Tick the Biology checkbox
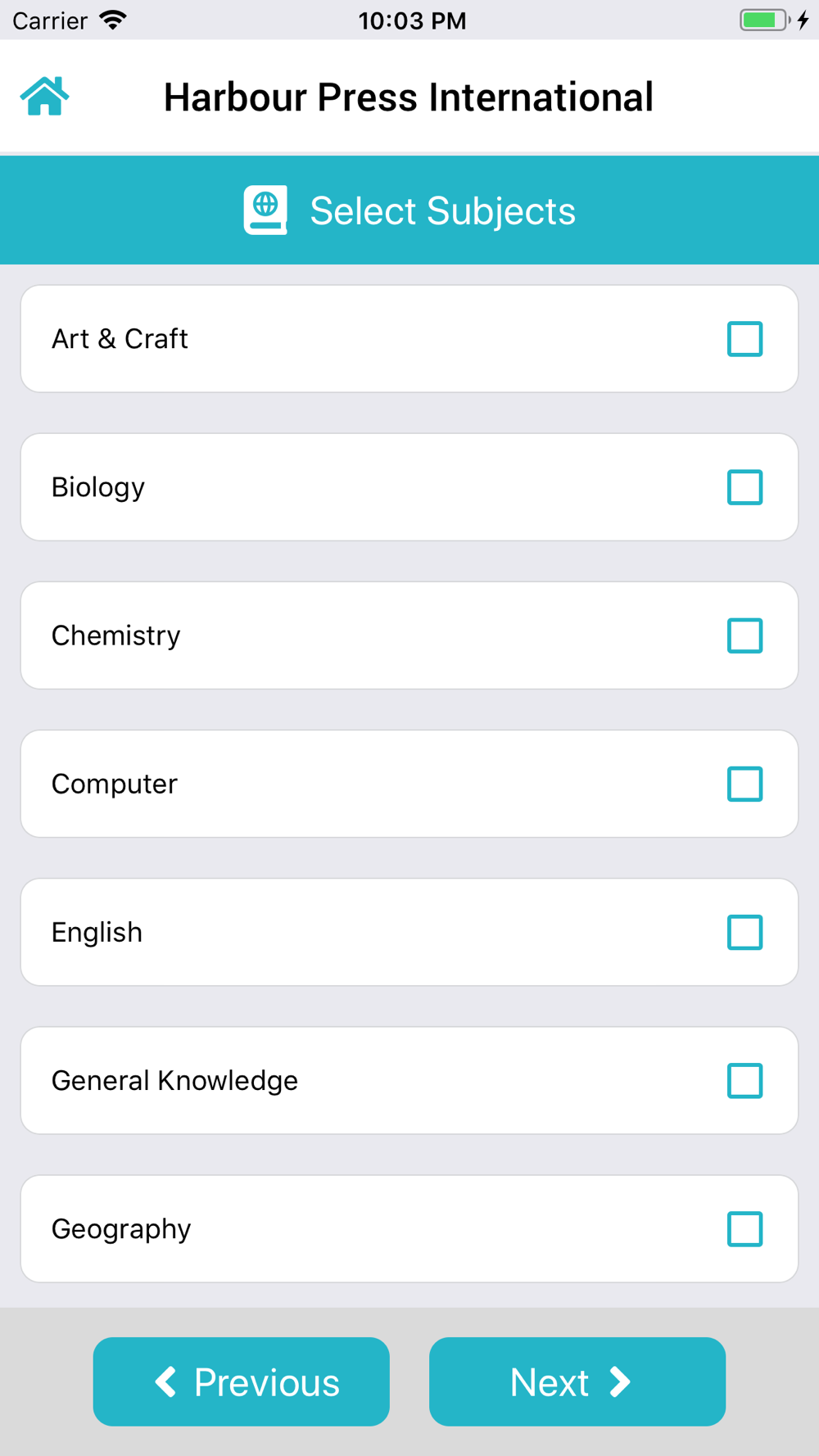Viewport: 819px width, 1456px height. (x=744, y=487)
